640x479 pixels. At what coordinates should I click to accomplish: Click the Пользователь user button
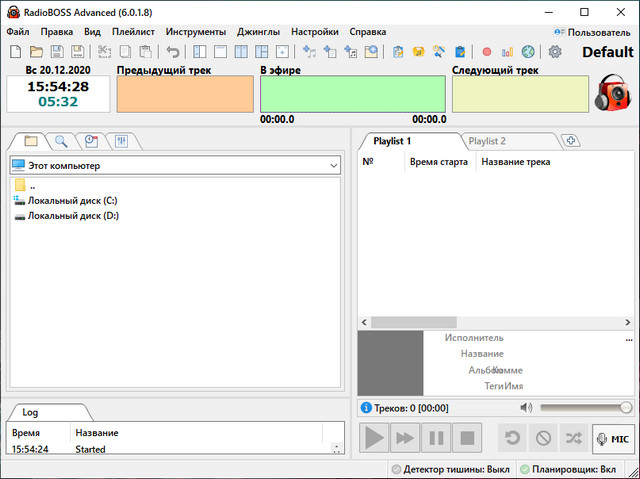pyautogui.click(x=592, y=32)
